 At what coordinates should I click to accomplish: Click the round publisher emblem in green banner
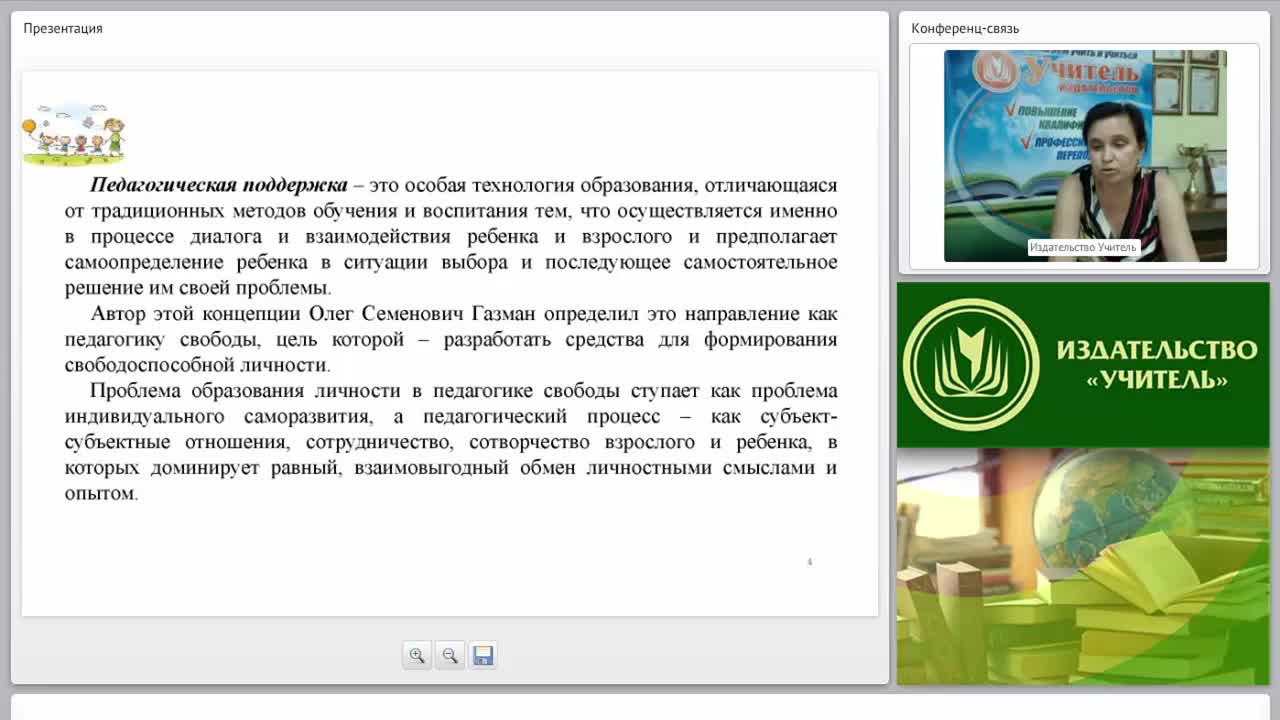point(970,364)
